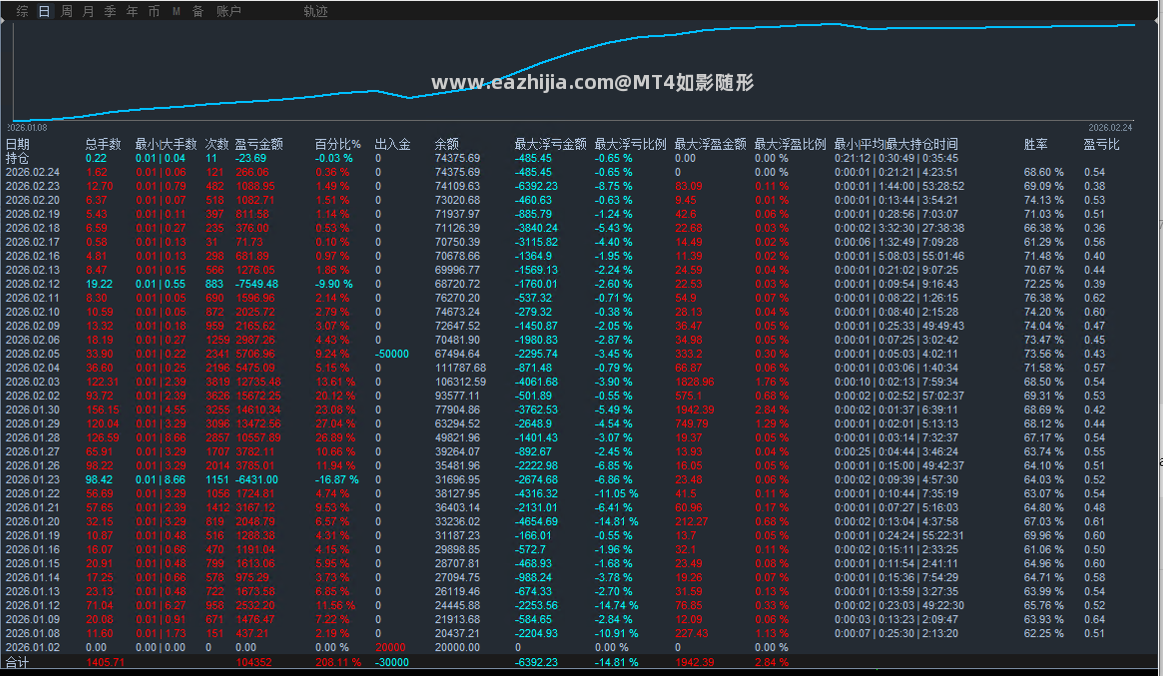The height and width of the screenshot is (676, 1163).
Task: Click the -6431.00 loss amount
Action: [257, 479]
